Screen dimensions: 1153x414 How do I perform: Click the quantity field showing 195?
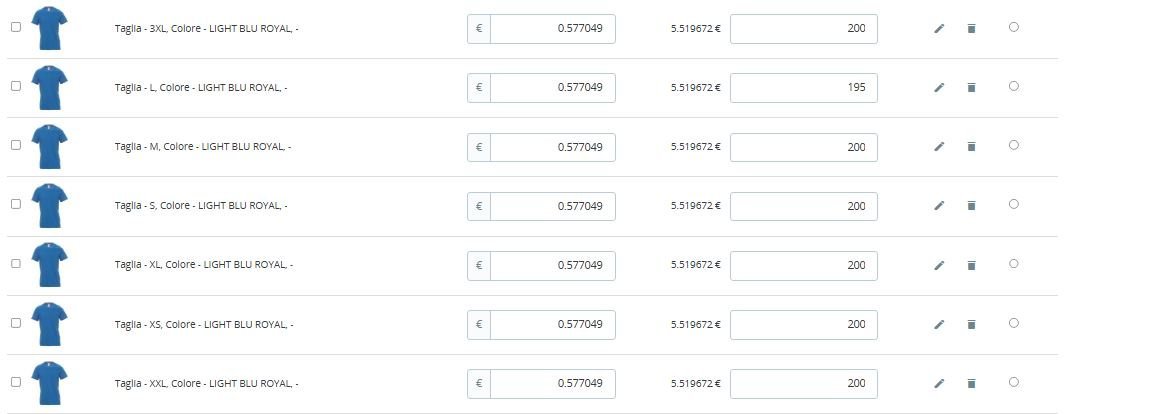pyautogui.click(x=803, y=88)
